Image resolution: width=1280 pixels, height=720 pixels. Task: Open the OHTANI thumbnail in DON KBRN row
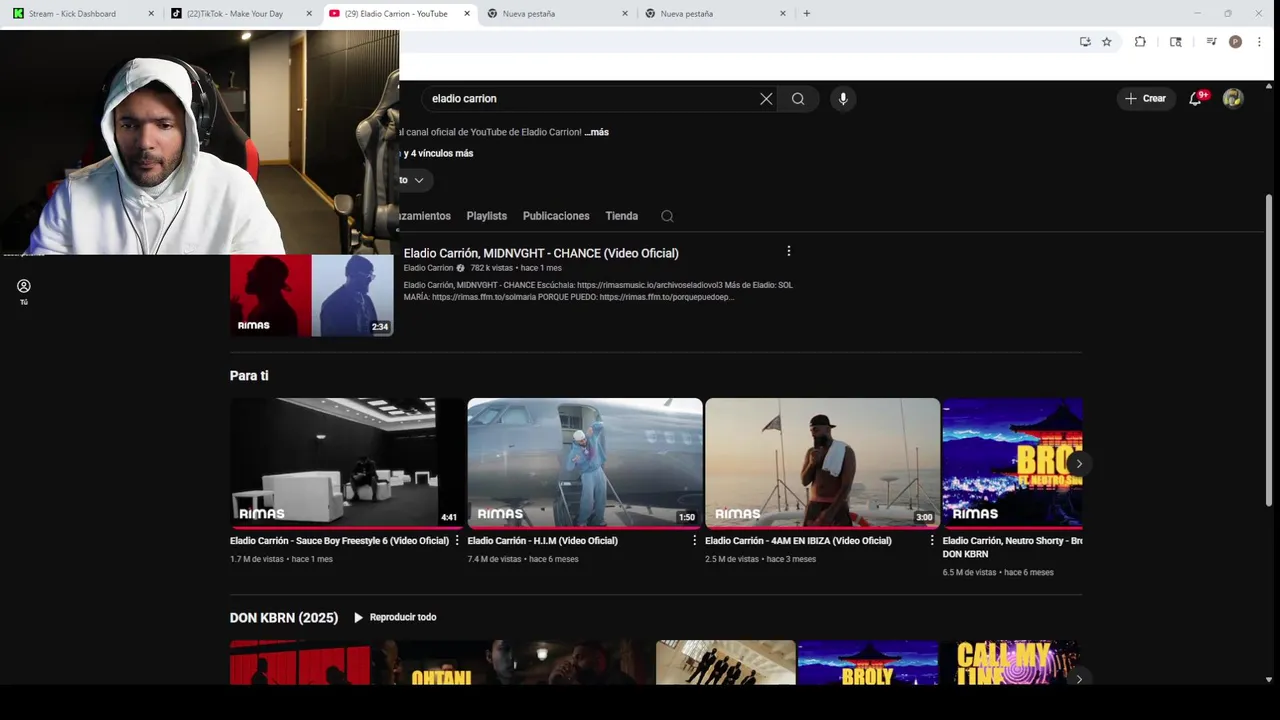pos(442,663)
